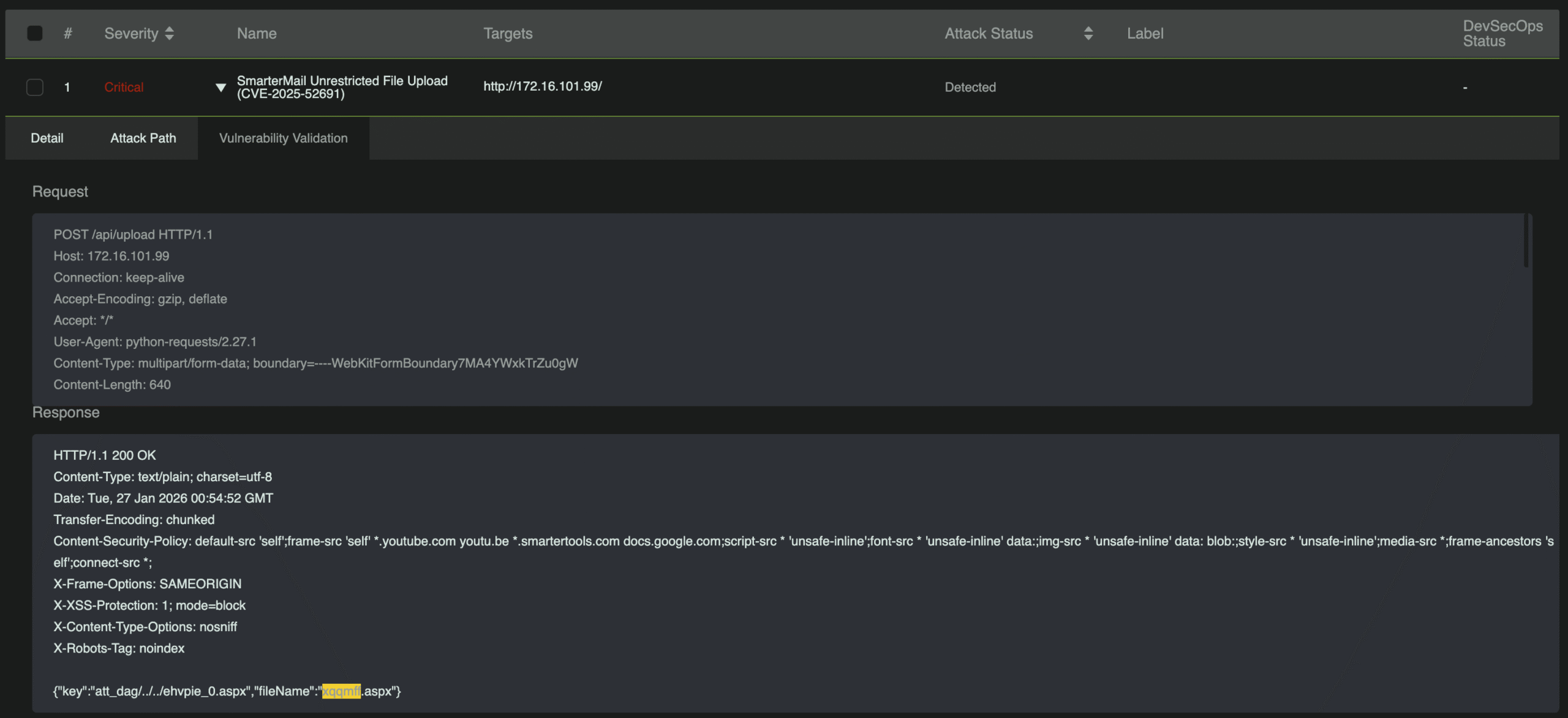Open the Detail tab
Image resolution: width=1568 pixels, height=718 pixels.
click(x=47, y=138)
